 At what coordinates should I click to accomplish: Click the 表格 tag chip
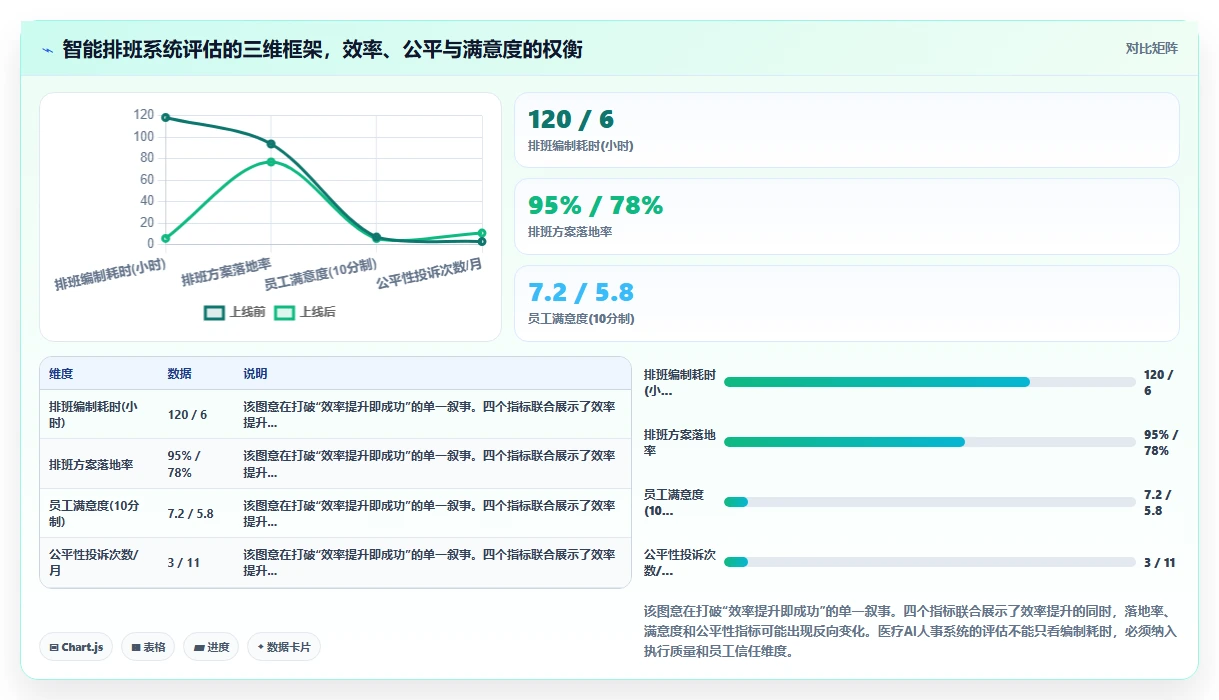[148, 647]
